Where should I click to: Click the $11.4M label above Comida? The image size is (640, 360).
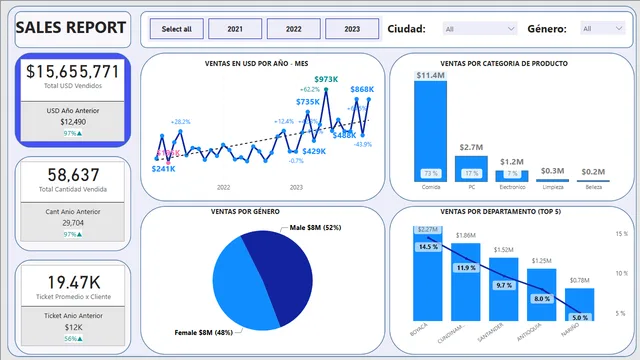click(x=430, y=76)
